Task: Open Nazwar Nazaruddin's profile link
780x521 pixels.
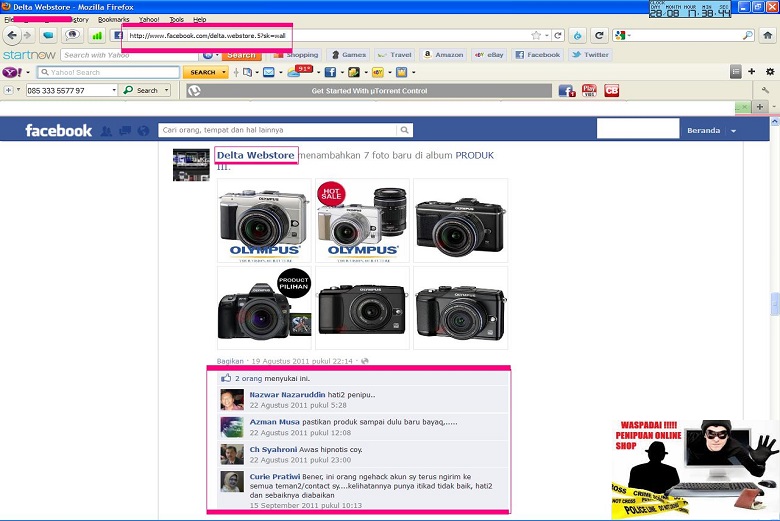Action: [x=287, y=395]
